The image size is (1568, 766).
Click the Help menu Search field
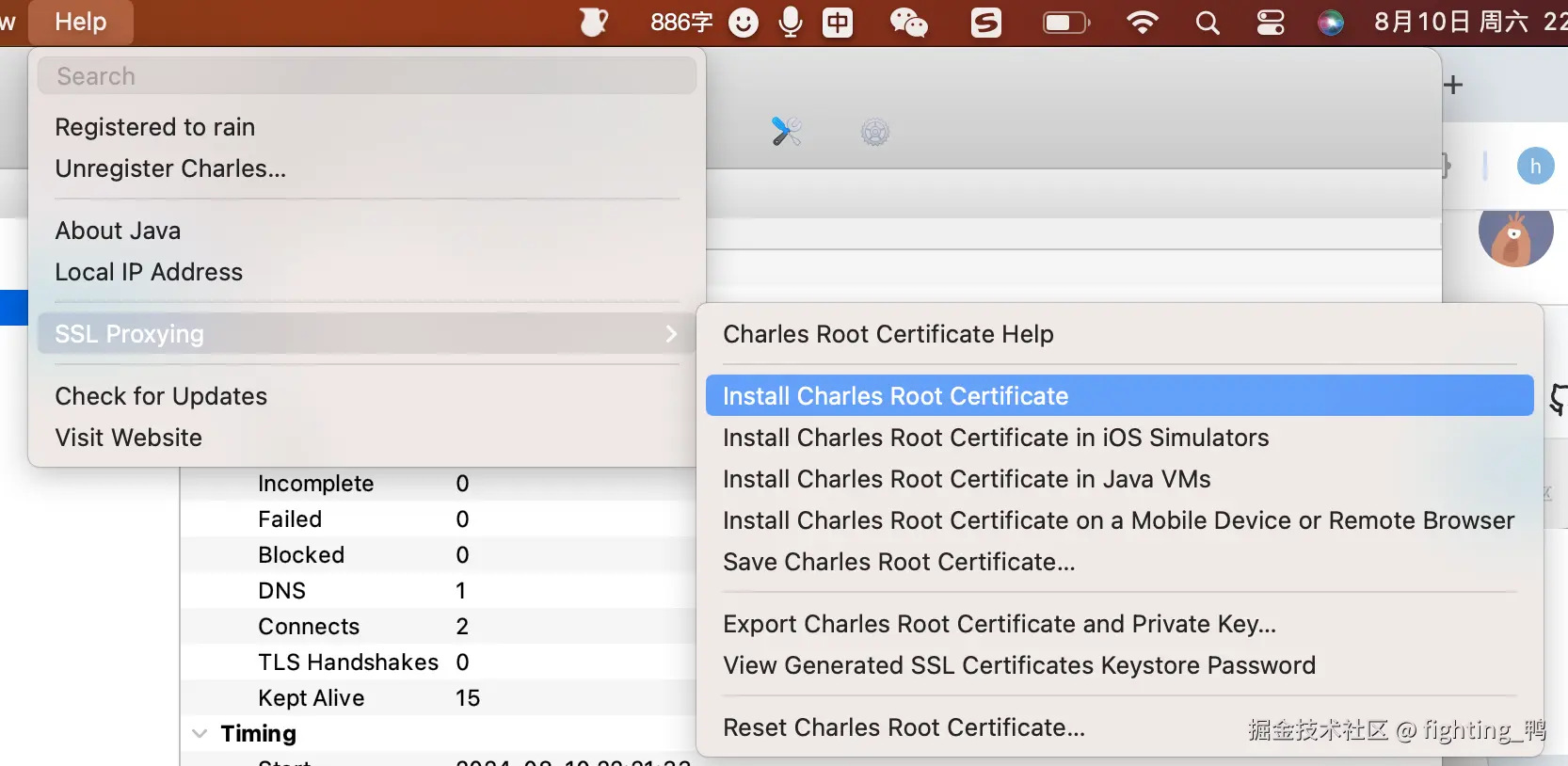(x=367, y=76)
